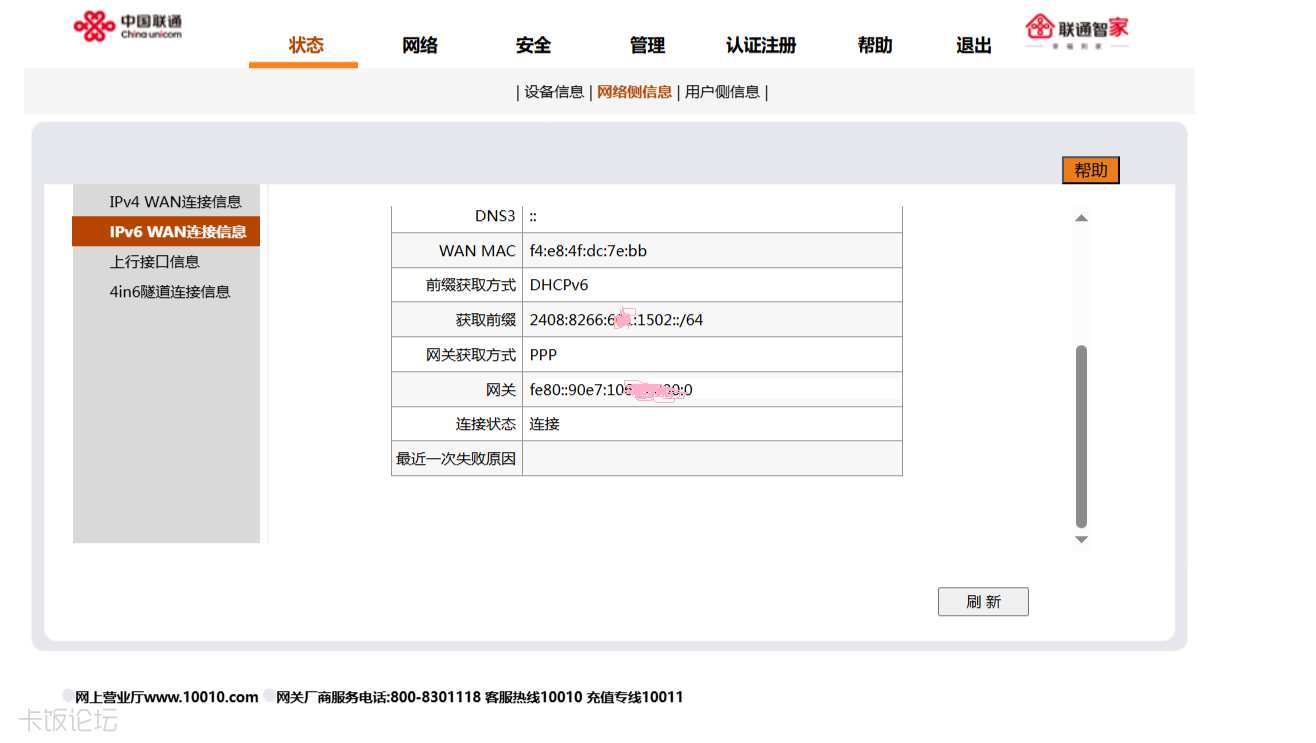Click the orange 帮助 button
The width and height of the screenshot is (1316, 743).
coord(1091,170)
